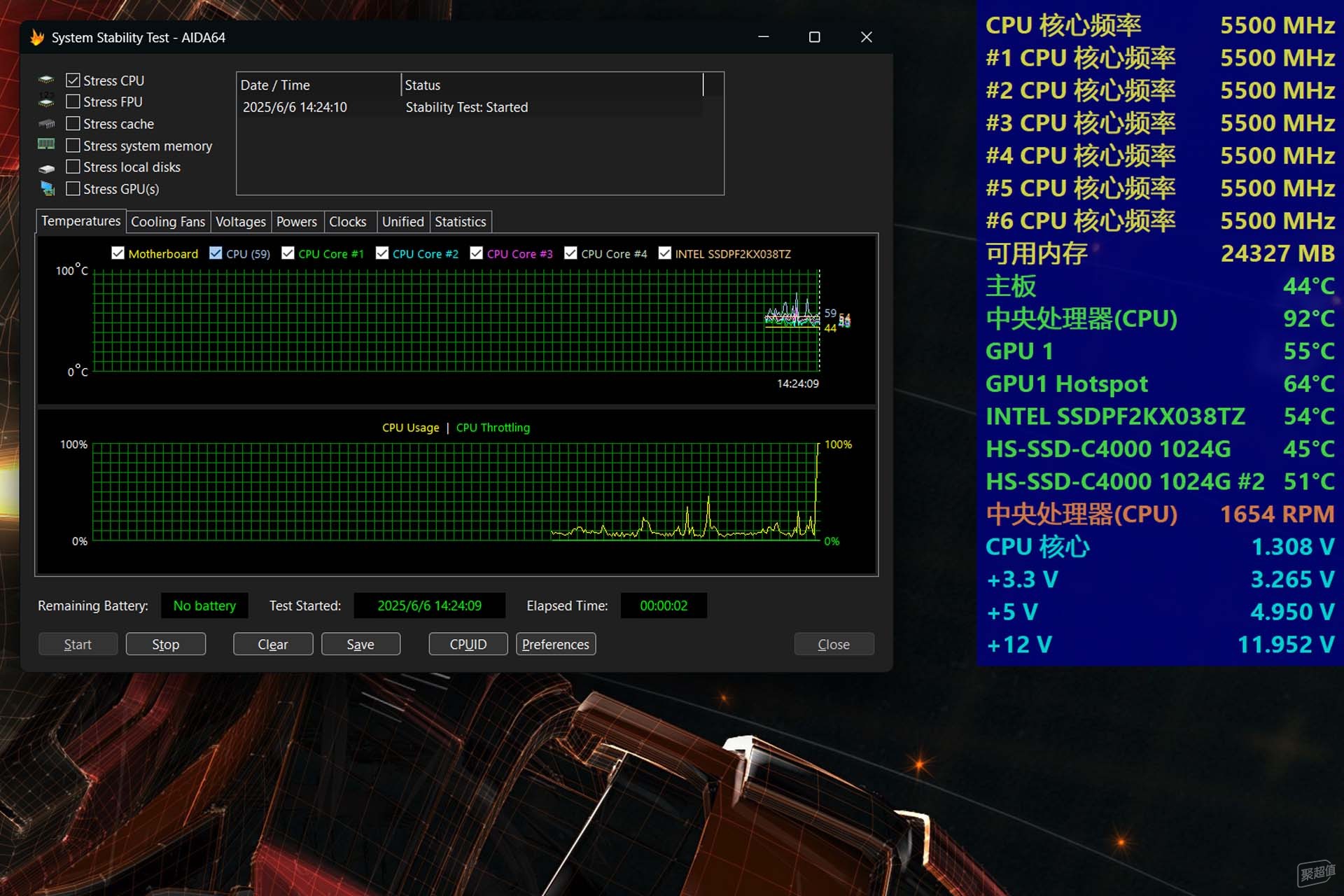Screen dimensions: 1344x896
Task: Click the CPU 核心 1.308 V row
Action: pos(1160,547)
